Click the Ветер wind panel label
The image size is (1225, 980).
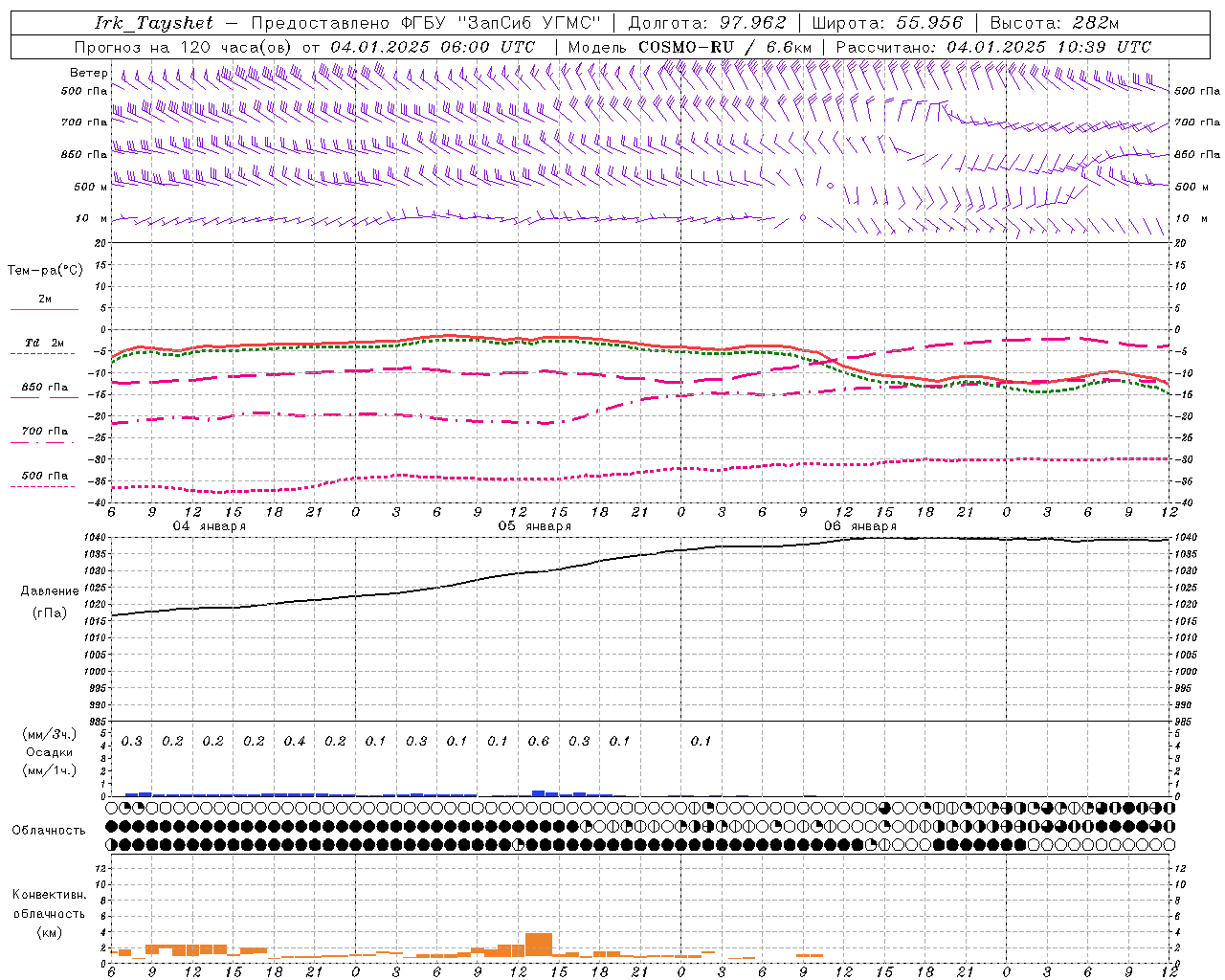click(89, 73)
